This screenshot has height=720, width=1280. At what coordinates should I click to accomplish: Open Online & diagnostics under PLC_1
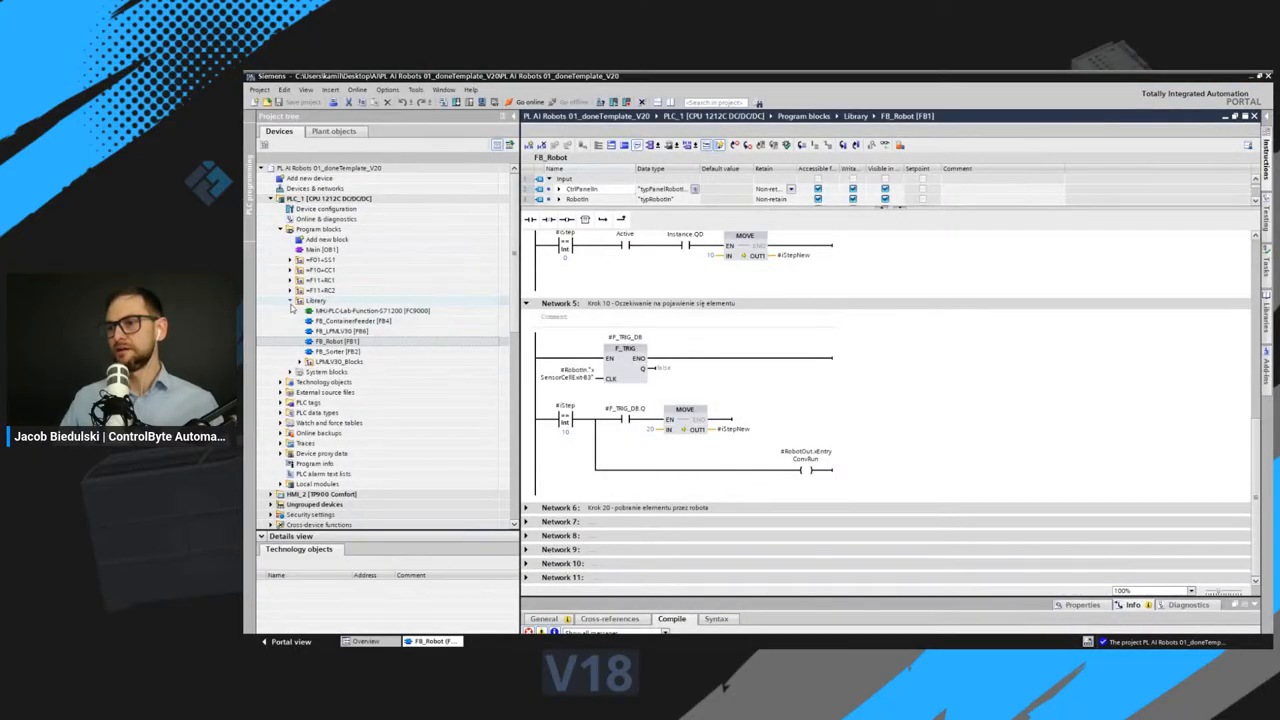pos(326,219)
